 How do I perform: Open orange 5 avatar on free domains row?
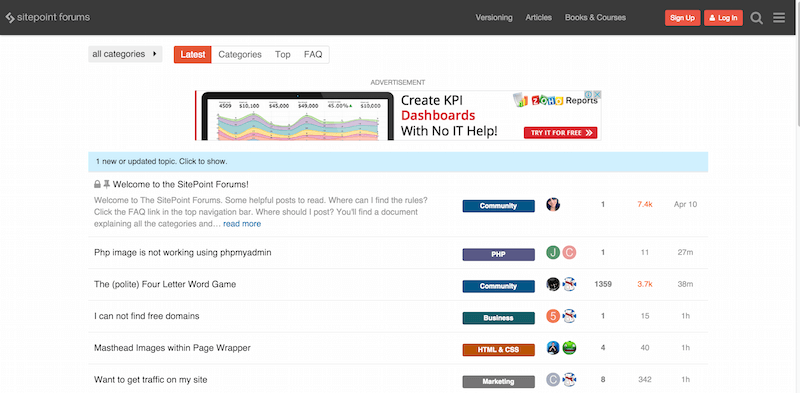point(553,316)
